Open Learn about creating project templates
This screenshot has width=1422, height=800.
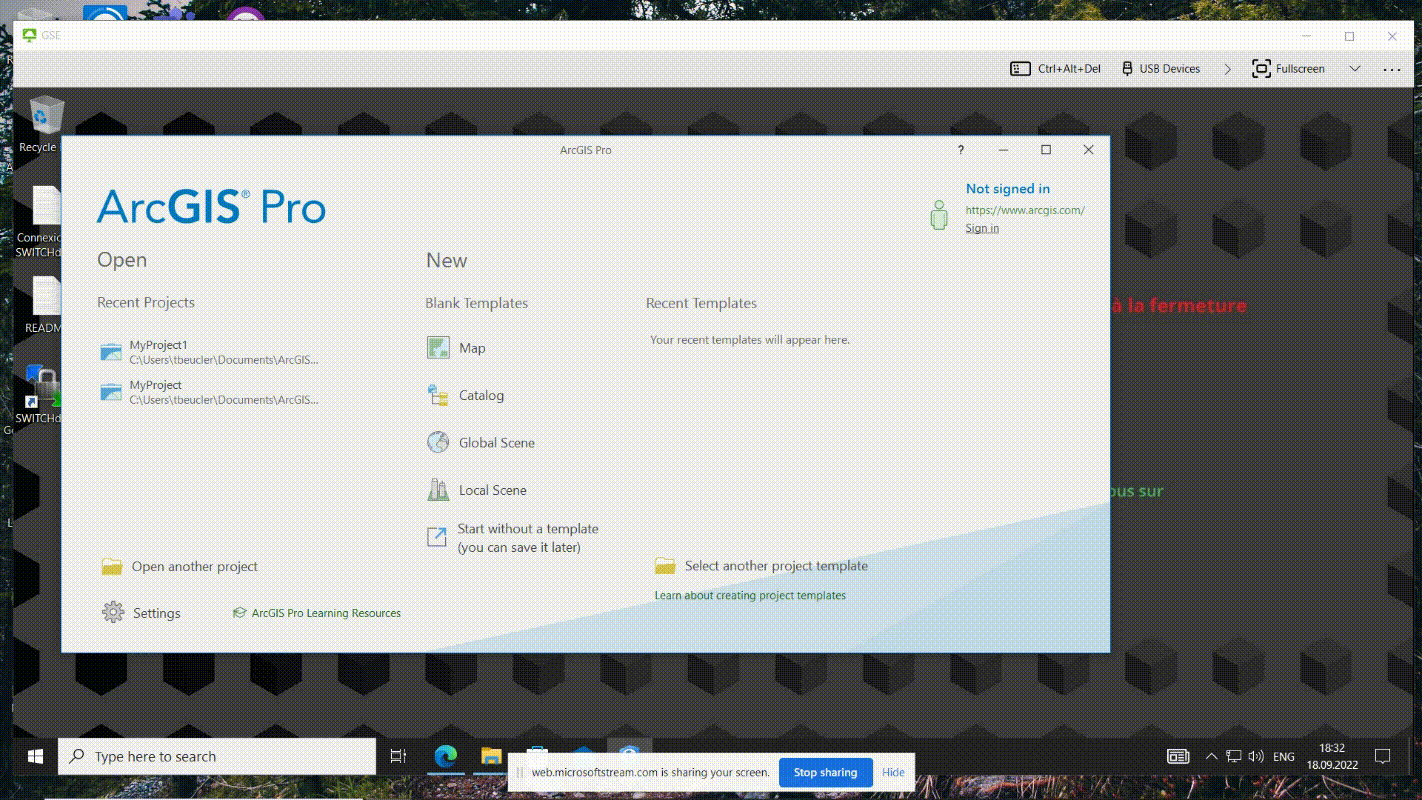pyautogui.click(x=749, y=596)
